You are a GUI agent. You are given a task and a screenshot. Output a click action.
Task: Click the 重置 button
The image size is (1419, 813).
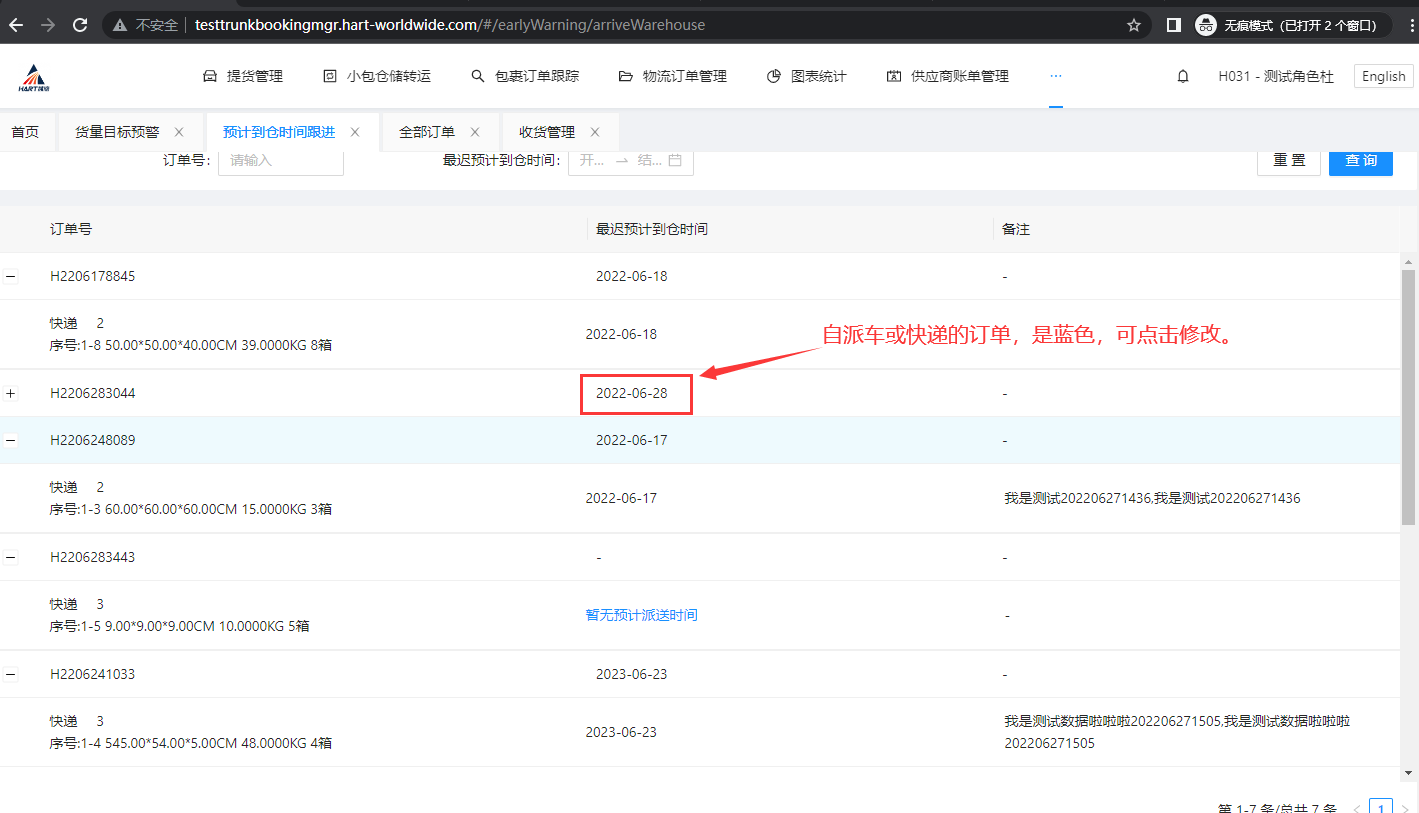pyautogui.click(x=1288, y=161)
